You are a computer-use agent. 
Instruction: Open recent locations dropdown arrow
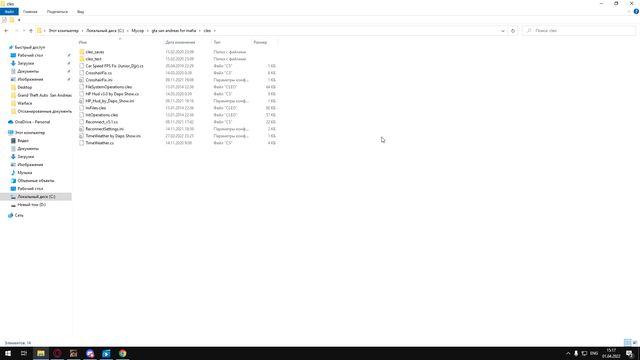coord(24,31)
